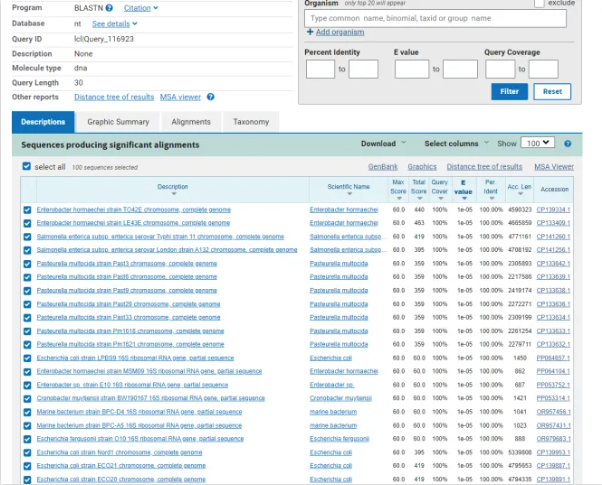
Task: Click Query Coverage upper bound field
Action: pos(543,69)
